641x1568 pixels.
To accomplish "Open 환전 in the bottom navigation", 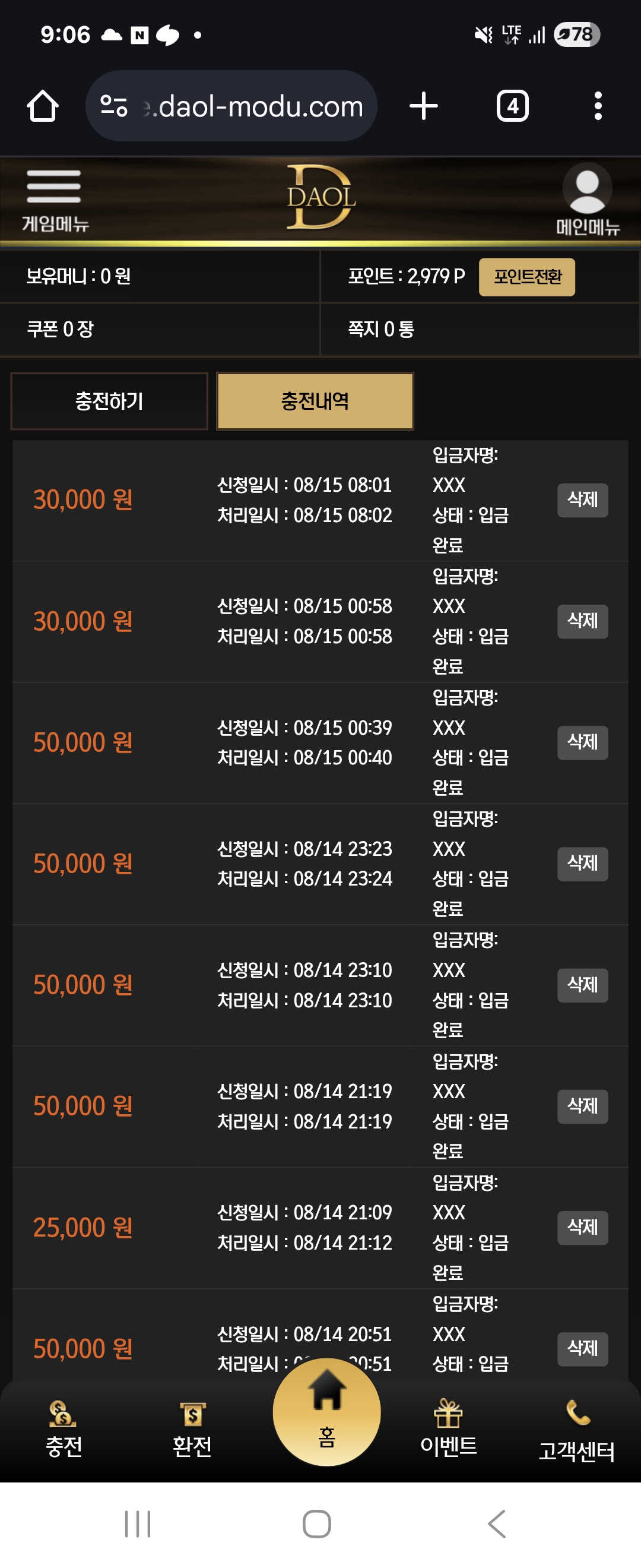I will (x=192, y=1429).
